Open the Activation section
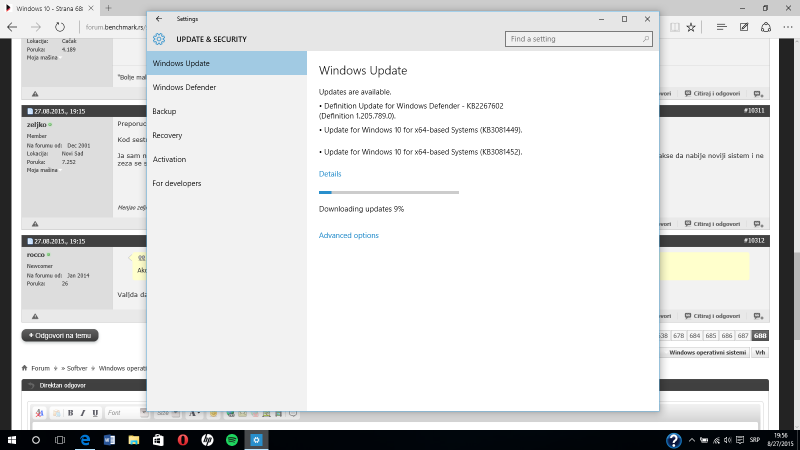 pyautogui.click(x=227, y=159)
